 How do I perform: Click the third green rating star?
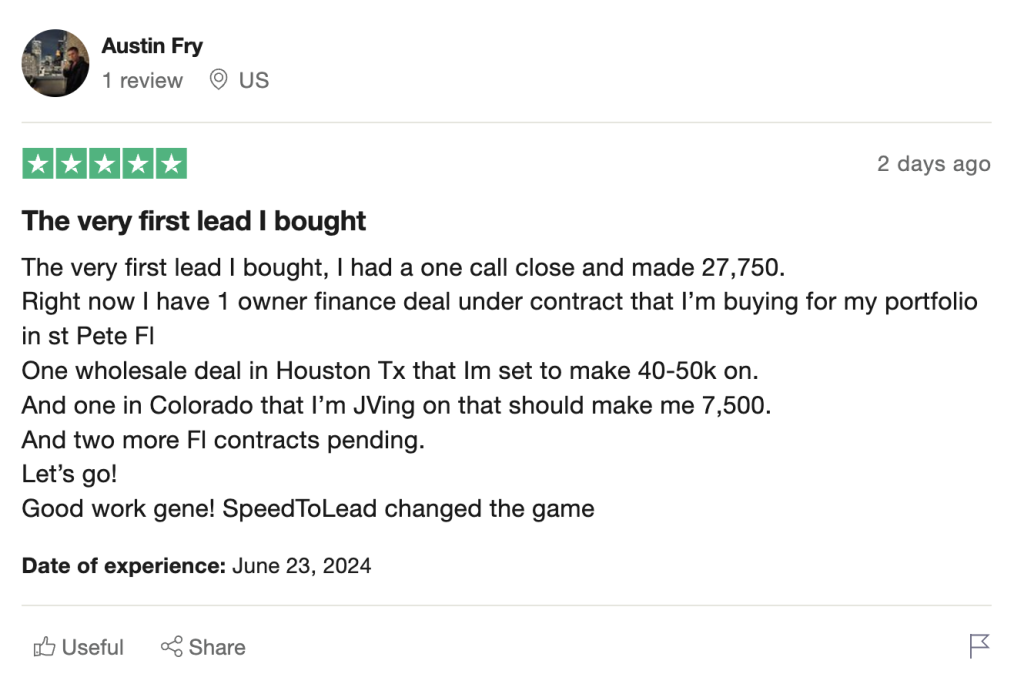coord(104,164)
